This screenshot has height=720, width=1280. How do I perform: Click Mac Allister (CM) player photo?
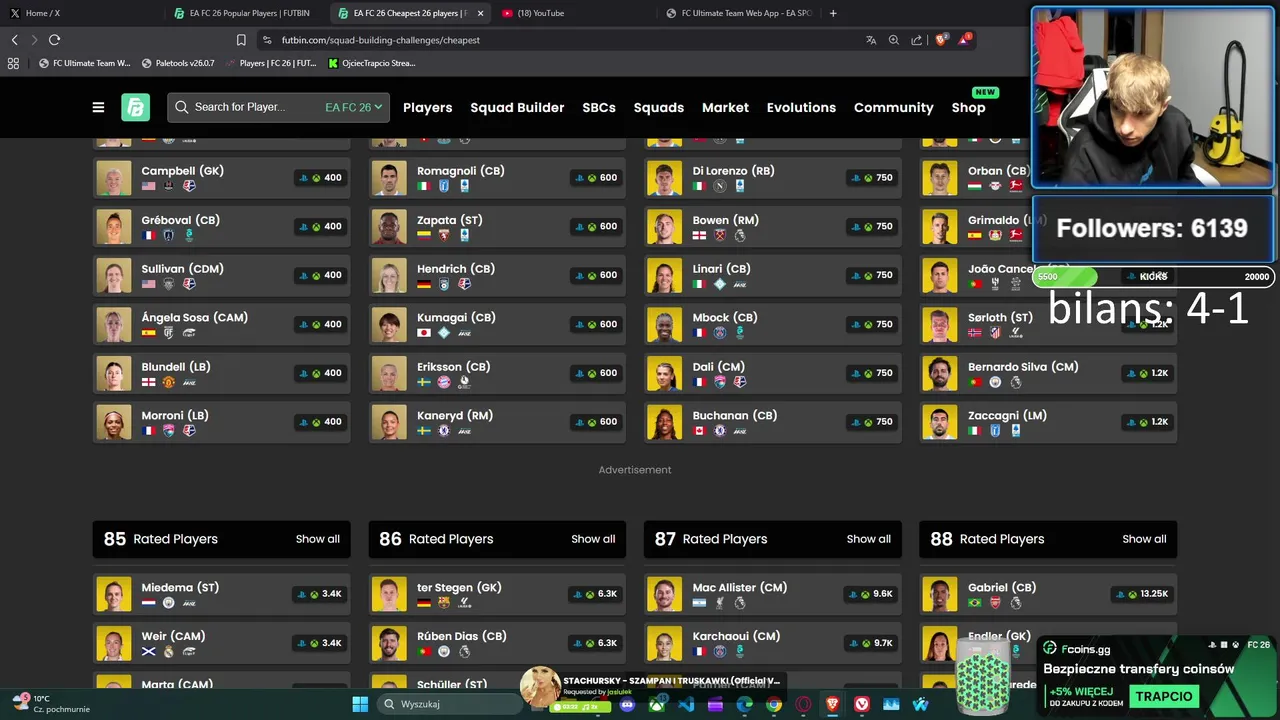(664, 594)
